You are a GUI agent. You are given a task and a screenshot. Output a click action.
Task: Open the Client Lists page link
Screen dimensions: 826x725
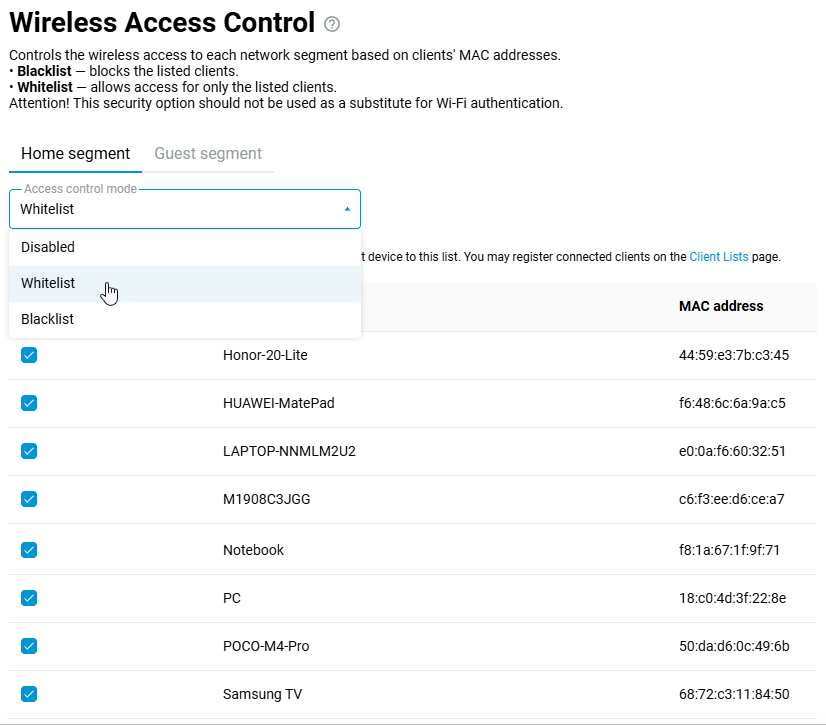(718, 257)
